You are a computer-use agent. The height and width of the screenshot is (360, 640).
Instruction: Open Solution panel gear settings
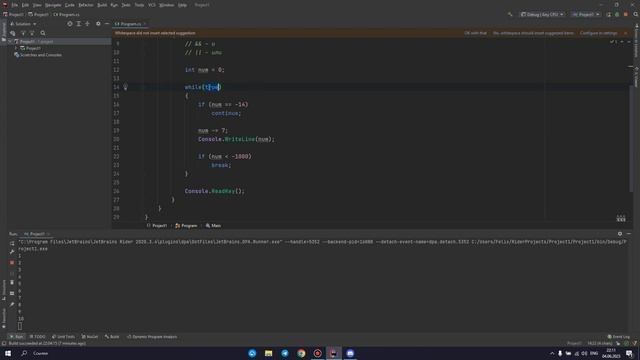[98, 24]
